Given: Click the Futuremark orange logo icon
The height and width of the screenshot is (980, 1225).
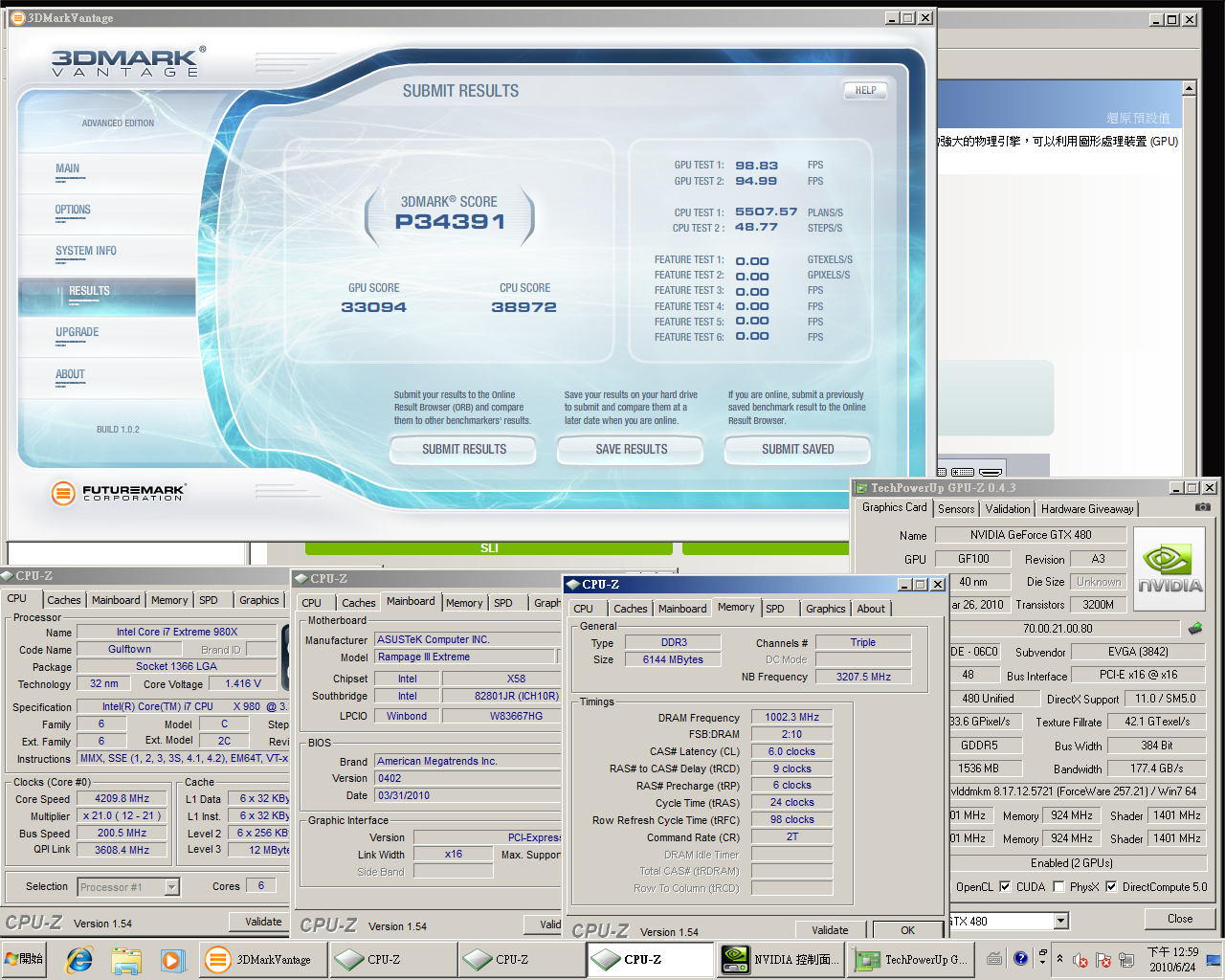Looking at the screenshot, I should (x=63, y=493).
